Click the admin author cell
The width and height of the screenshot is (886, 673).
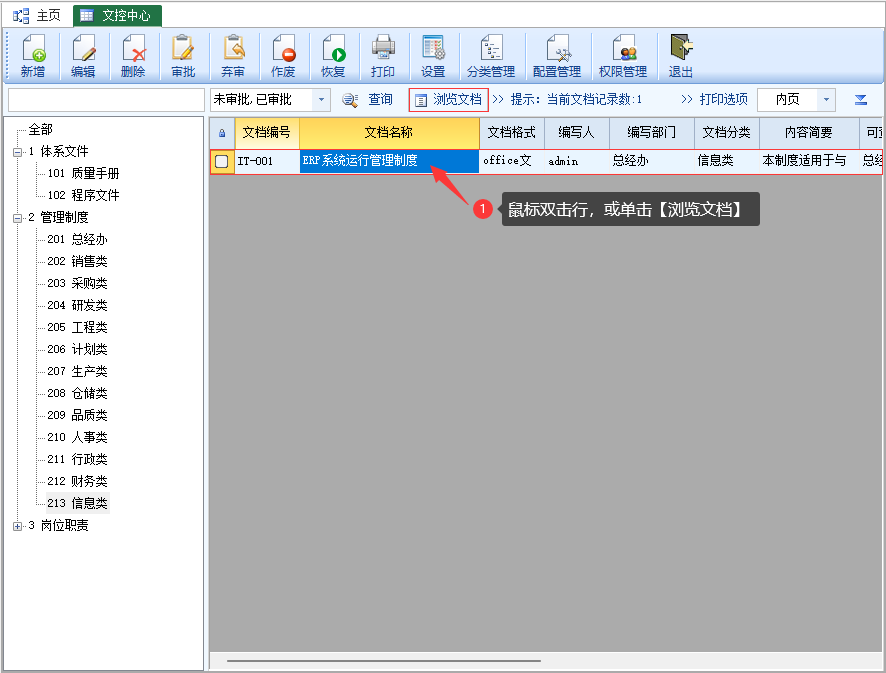[577, 161]
